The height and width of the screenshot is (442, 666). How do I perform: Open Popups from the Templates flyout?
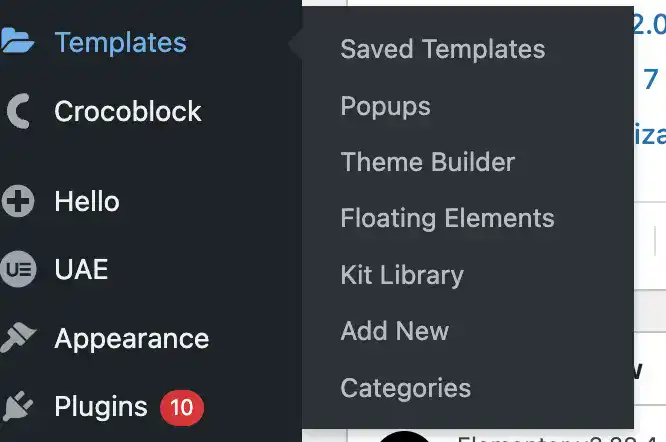tap(385, 106)
